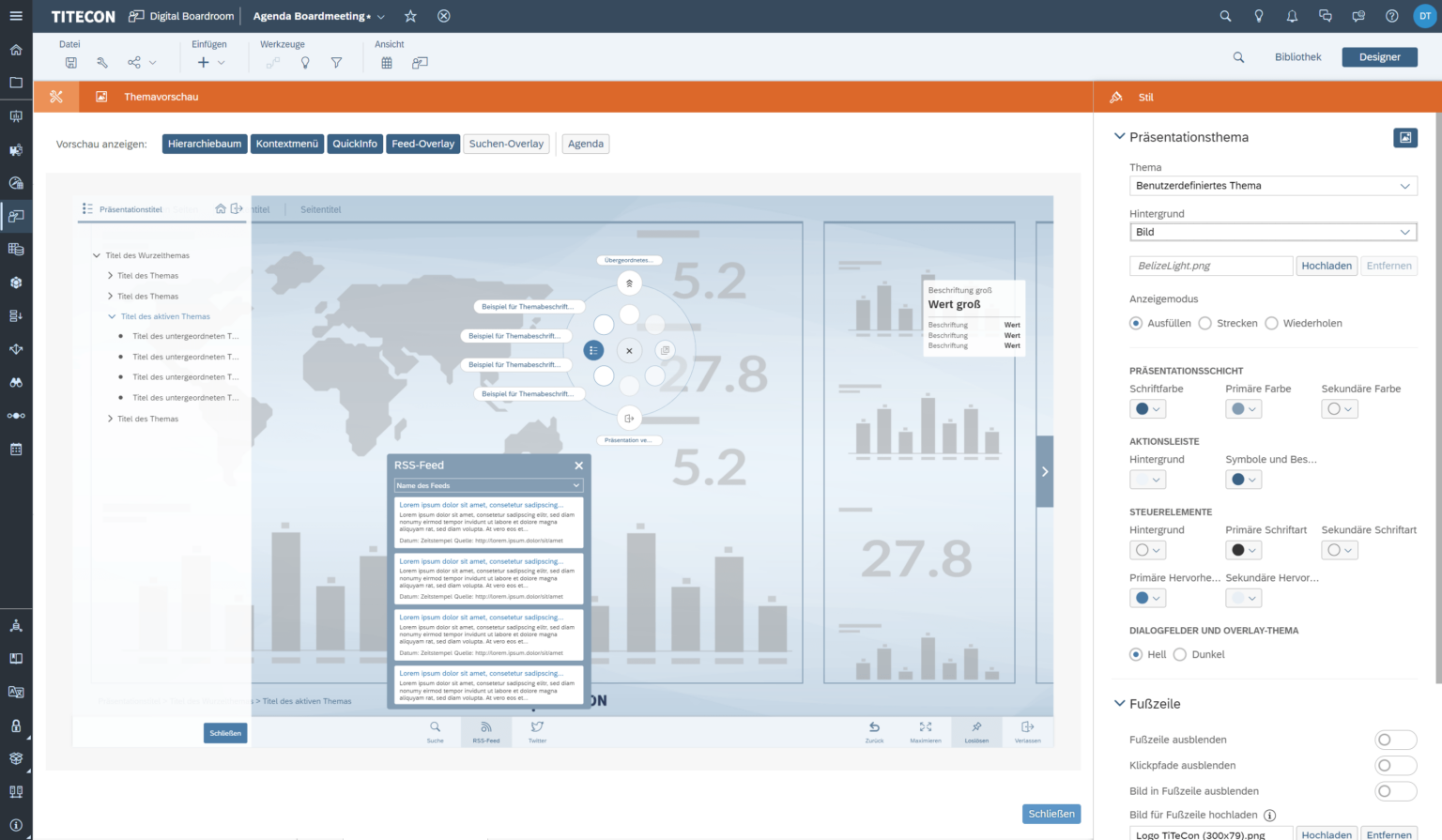Click the RSS-Feed icon in the preview toolbar
The height and width of the screenshot is (840, 1442).
(486, 732)
